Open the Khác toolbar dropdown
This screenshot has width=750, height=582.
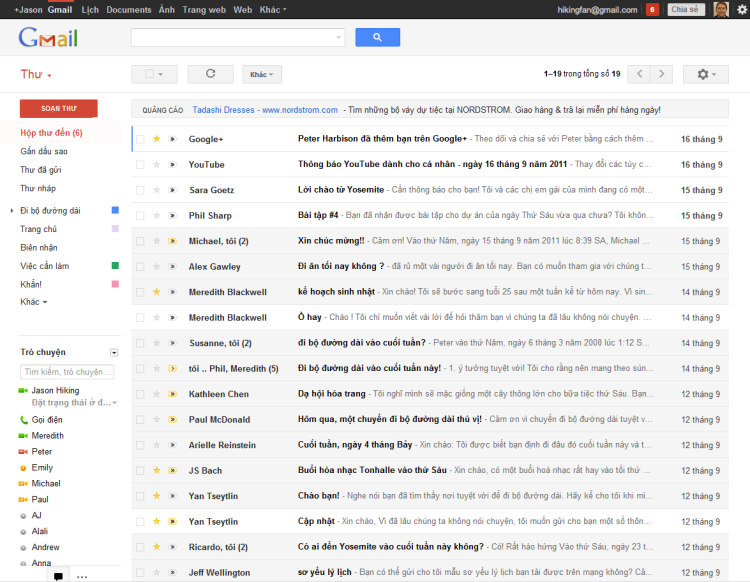click(262, 74)
